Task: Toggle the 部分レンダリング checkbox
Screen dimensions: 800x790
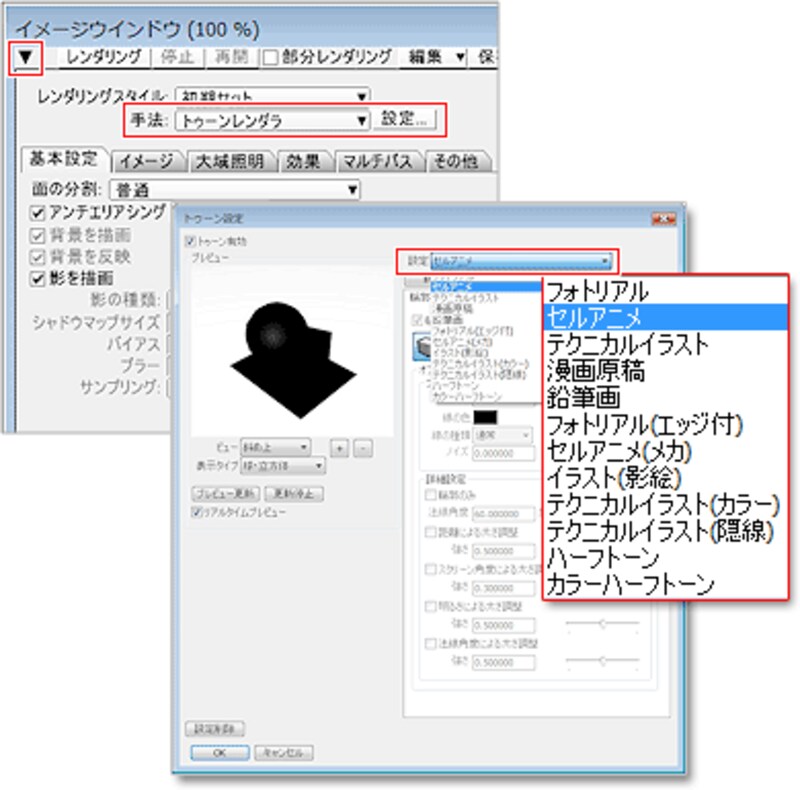Action: 270,58
